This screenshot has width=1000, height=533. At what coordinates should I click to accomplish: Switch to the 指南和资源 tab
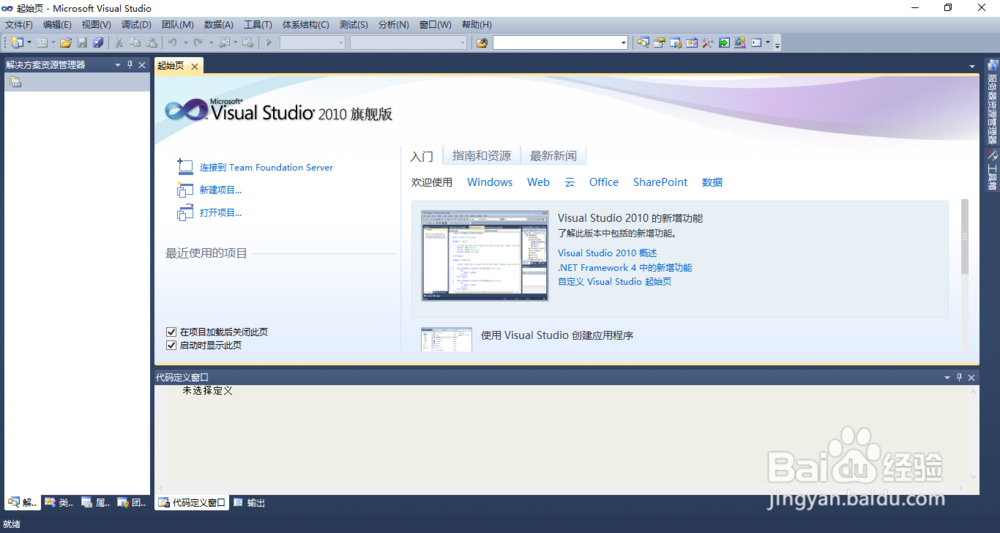click(x=482, y=156)
